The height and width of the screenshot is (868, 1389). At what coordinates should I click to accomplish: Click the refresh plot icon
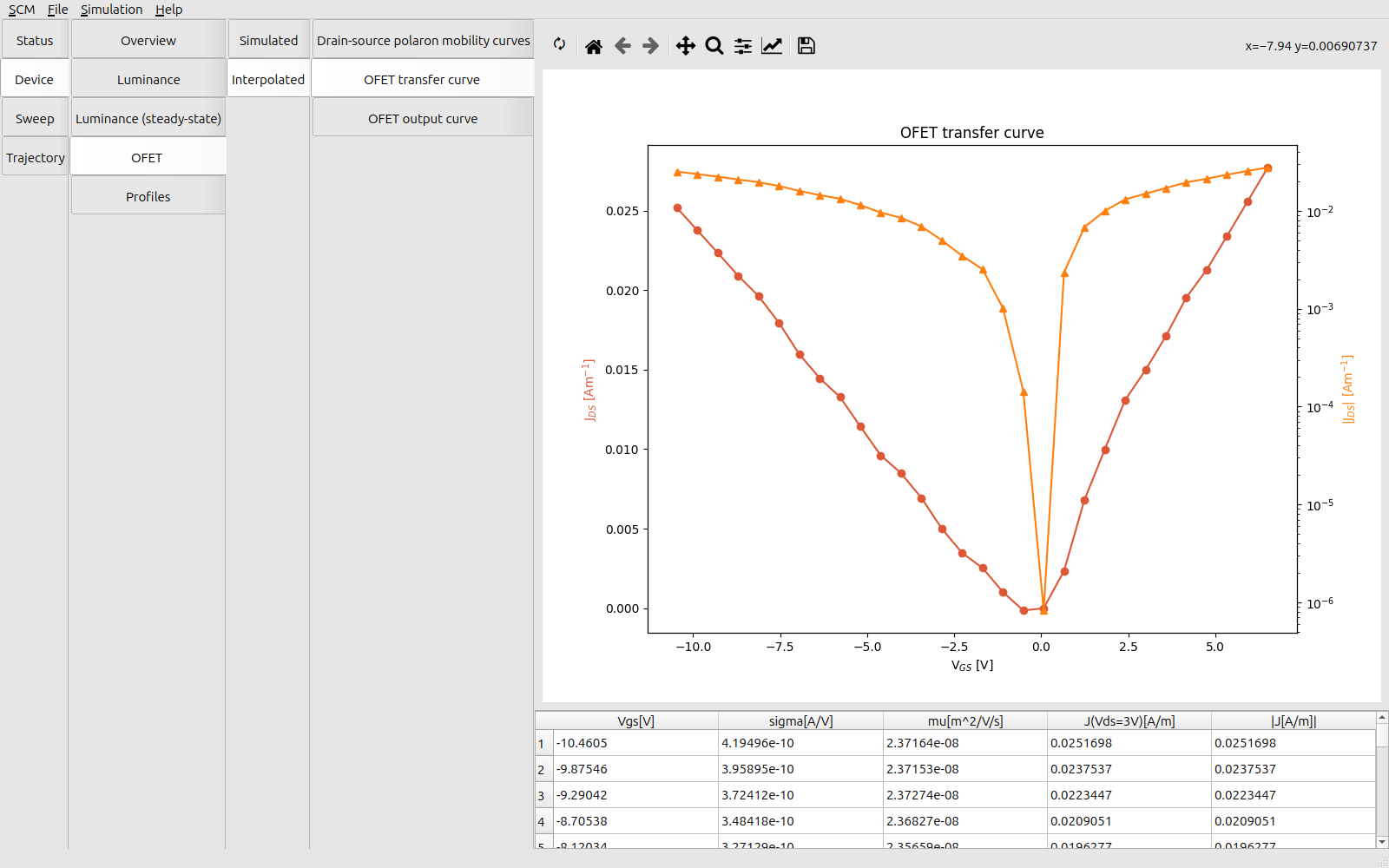[559, 45]
